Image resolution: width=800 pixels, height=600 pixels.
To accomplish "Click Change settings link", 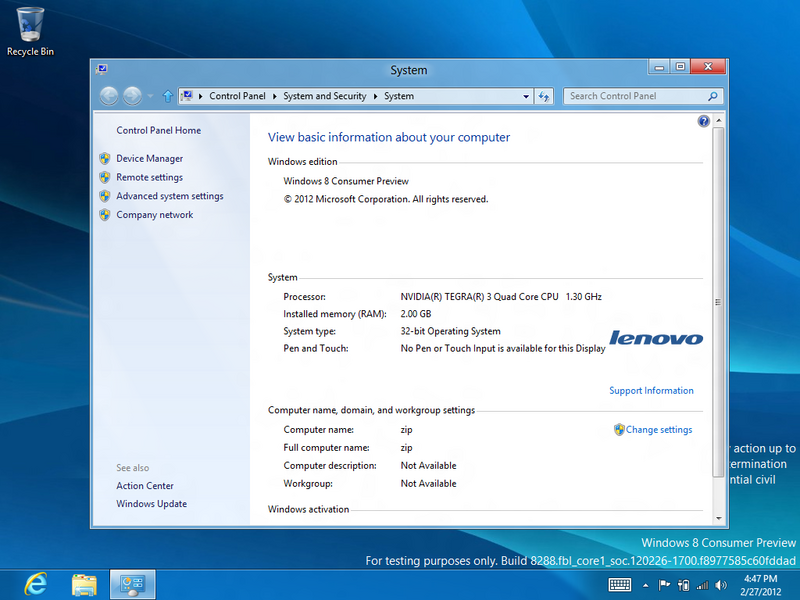I will [658, 430].
